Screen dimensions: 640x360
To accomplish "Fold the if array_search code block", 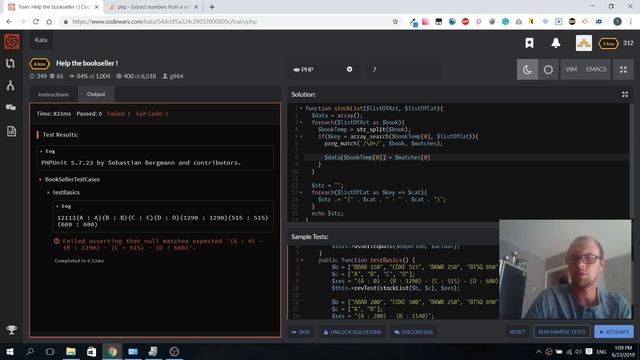I will (x=301, y=136).
